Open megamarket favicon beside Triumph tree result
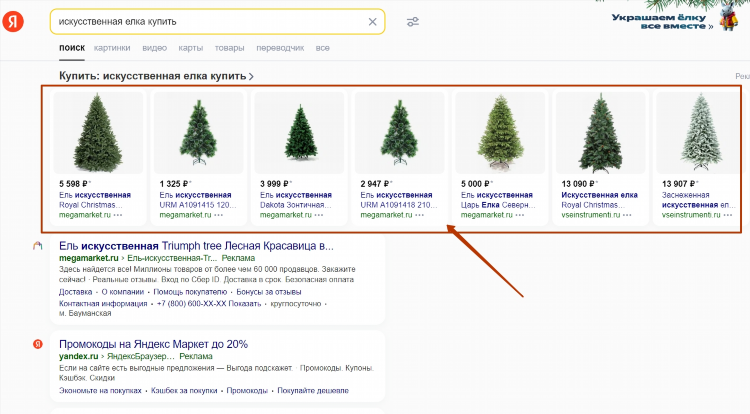 (37, 246)
